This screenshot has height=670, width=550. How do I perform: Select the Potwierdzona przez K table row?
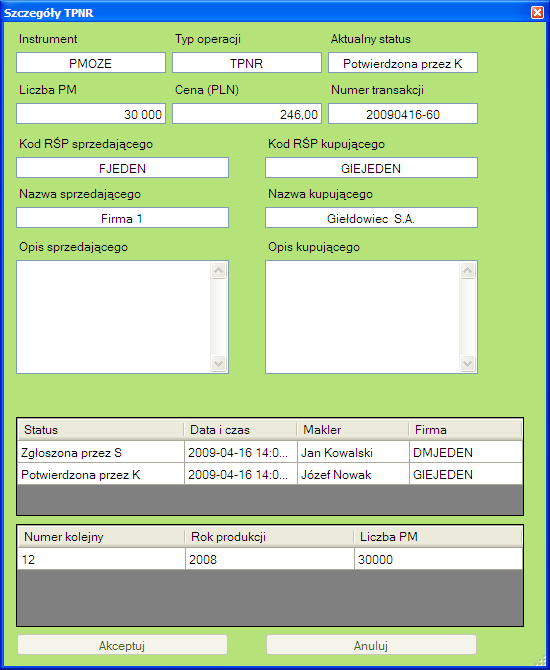coord(270,474)
